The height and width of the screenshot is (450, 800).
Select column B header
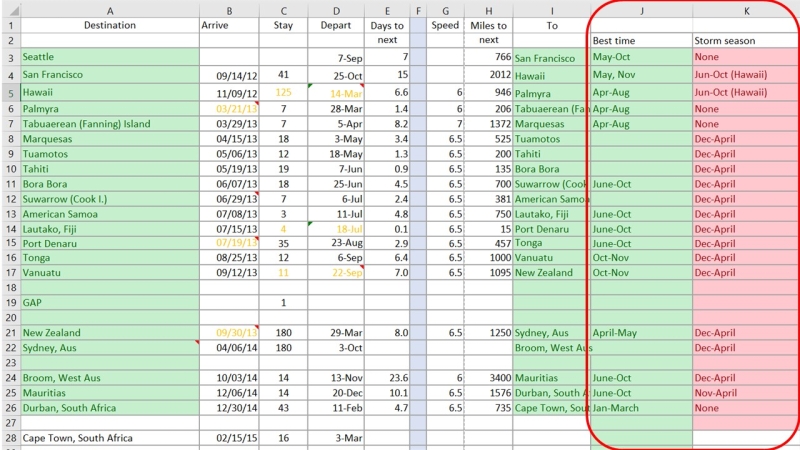tap(229, 11)
